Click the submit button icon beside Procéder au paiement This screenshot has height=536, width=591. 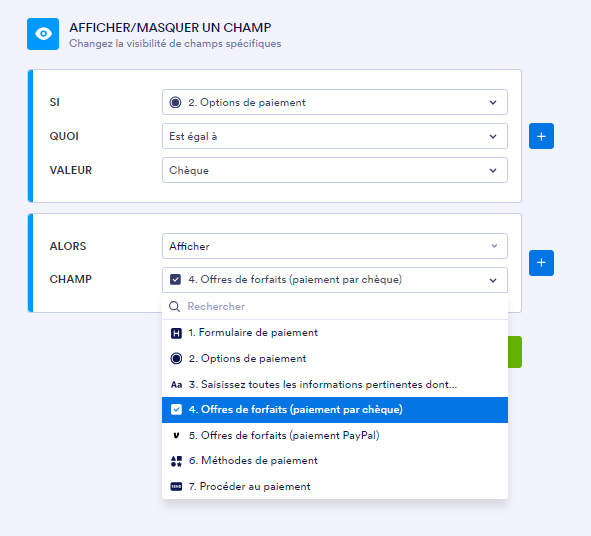pos(176,487)
